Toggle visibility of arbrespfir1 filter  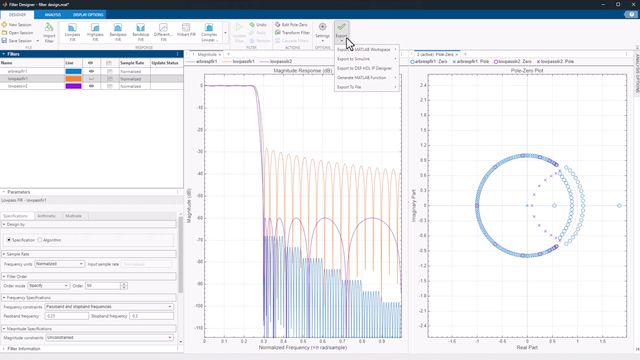click(91, 71)
